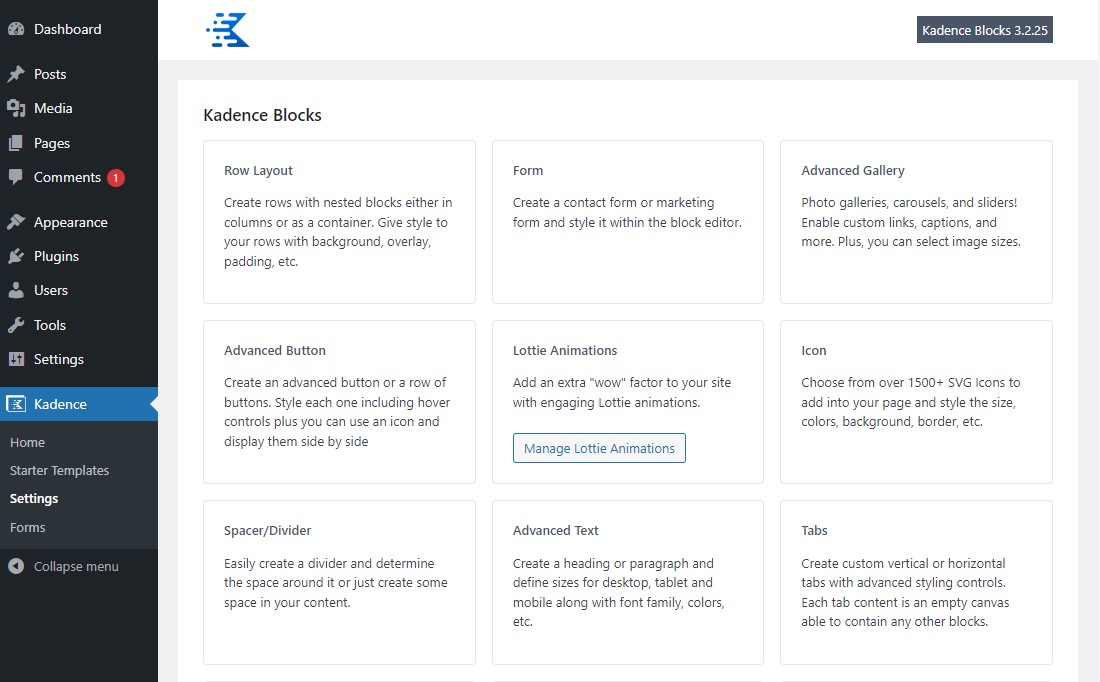Click the Comments speech bubble icon
The width and height of the screenshot is (1100, 682).
coord(16,177)
